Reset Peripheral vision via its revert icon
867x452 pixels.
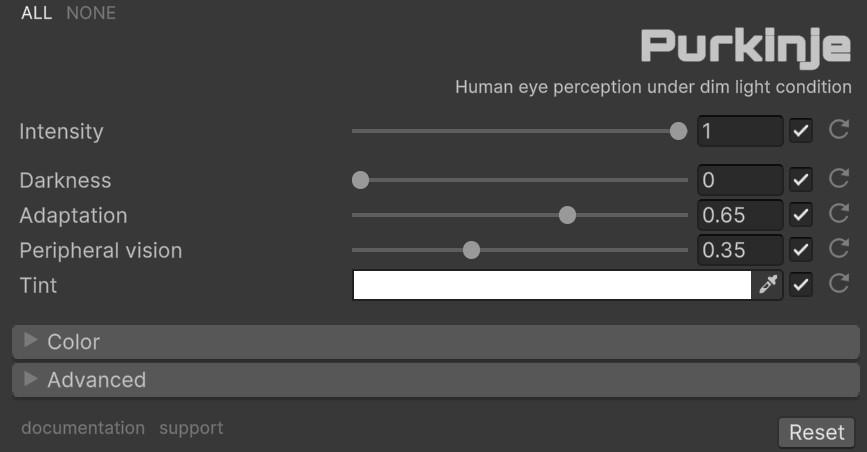839,249
